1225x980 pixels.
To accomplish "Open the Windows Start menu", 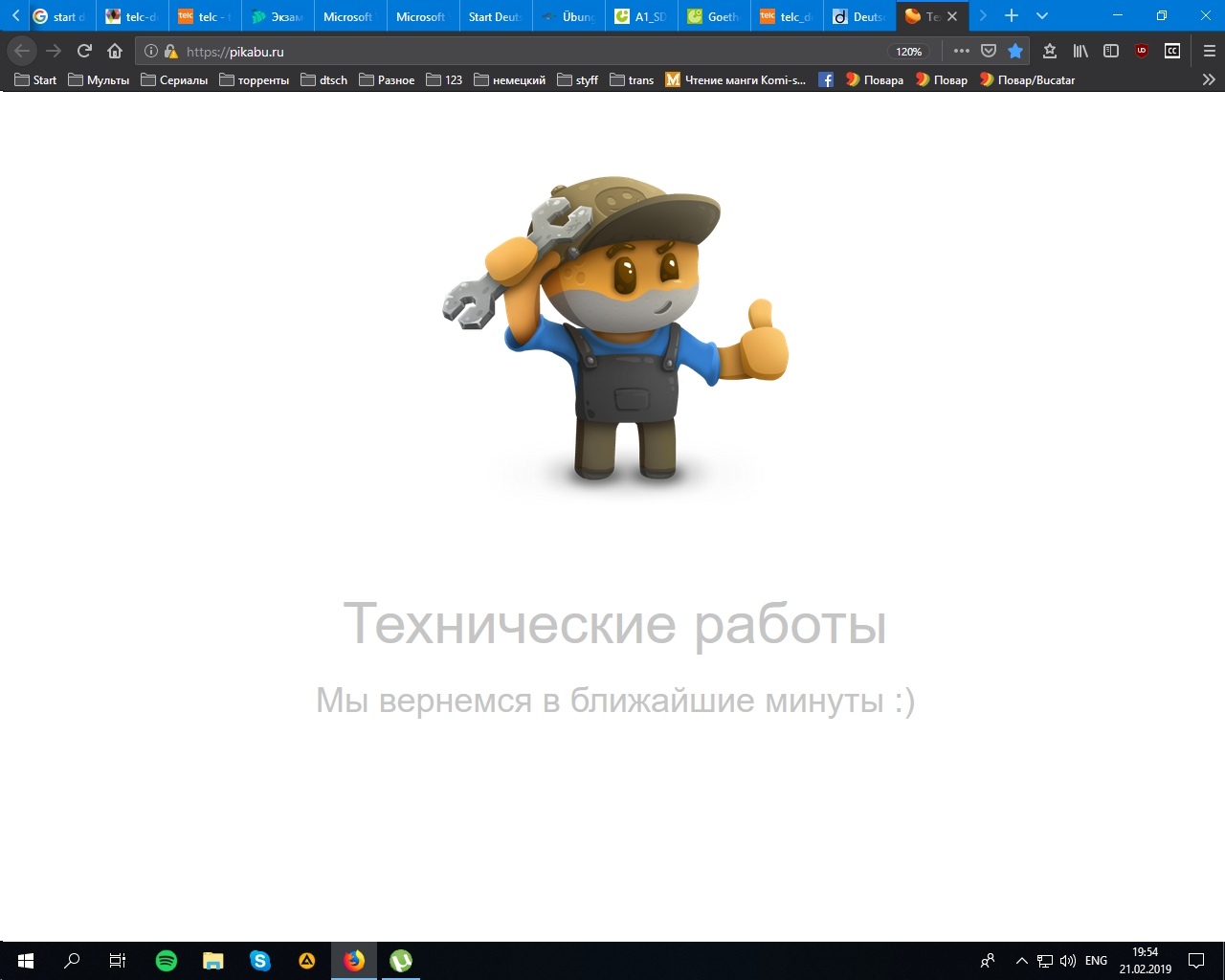I will pos(25,961).
